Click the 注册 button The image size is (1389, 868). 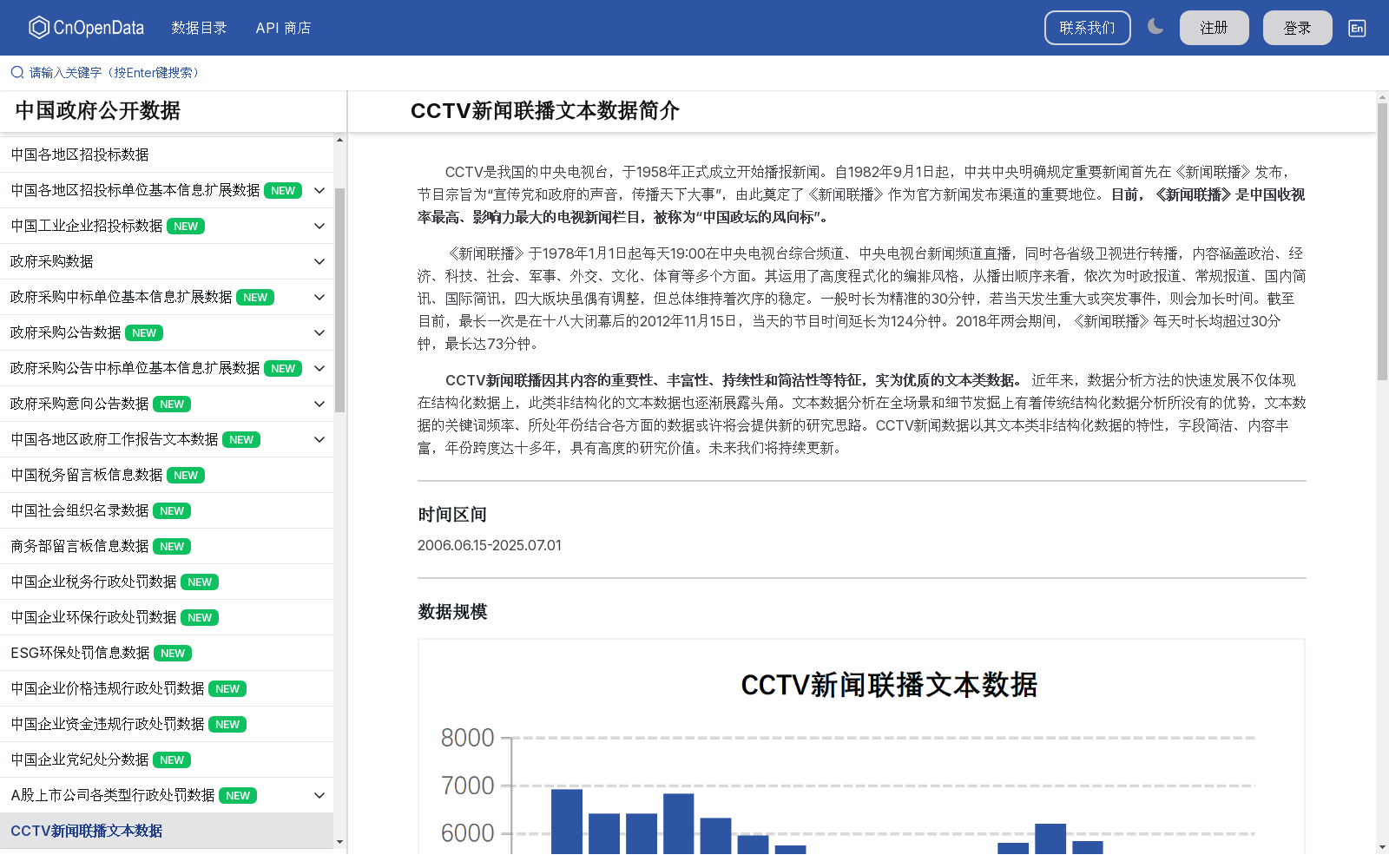1214,28
